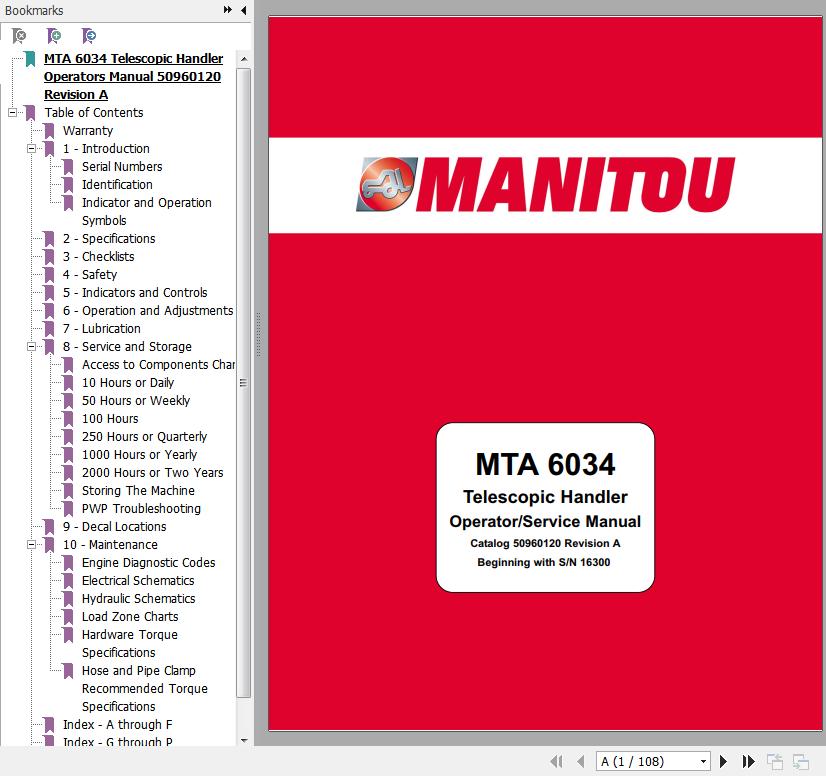The height and width of the screenshot is (776, 826).
Task: Click the bookmarks scrollbar down arrow
Action: [x=244, y=740]
